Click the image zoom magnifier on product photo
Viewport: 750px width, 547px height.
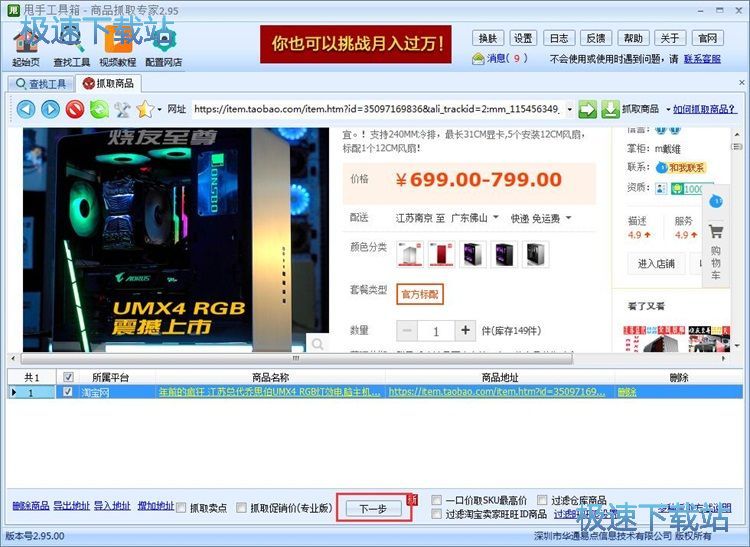pos(317,344)
